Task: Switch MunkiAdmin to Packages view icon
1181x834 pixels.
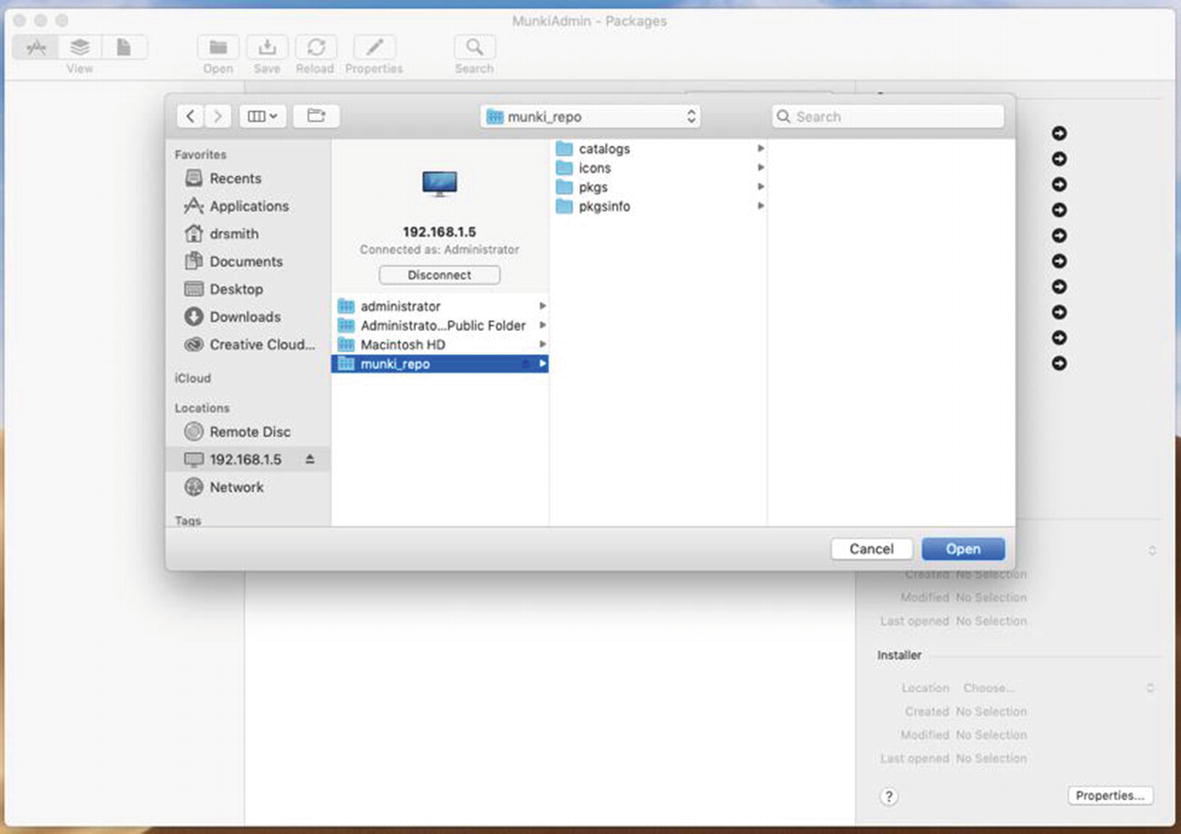Action: (36, 47)
